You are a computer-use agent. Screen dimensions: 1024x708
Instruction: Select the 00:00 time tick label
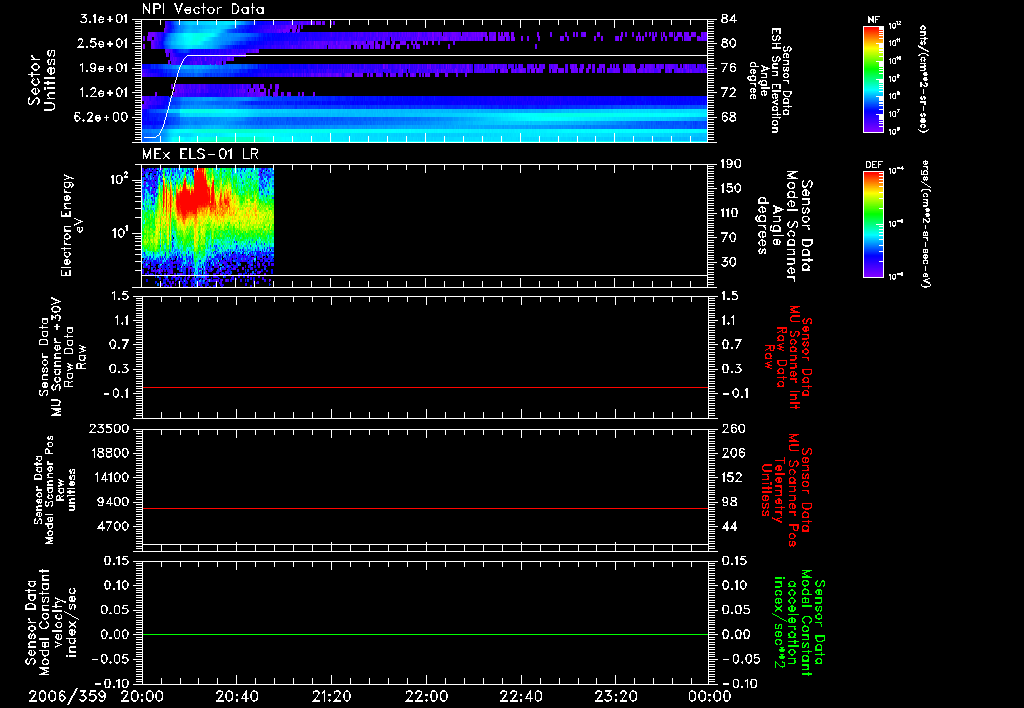click(710, 697)
